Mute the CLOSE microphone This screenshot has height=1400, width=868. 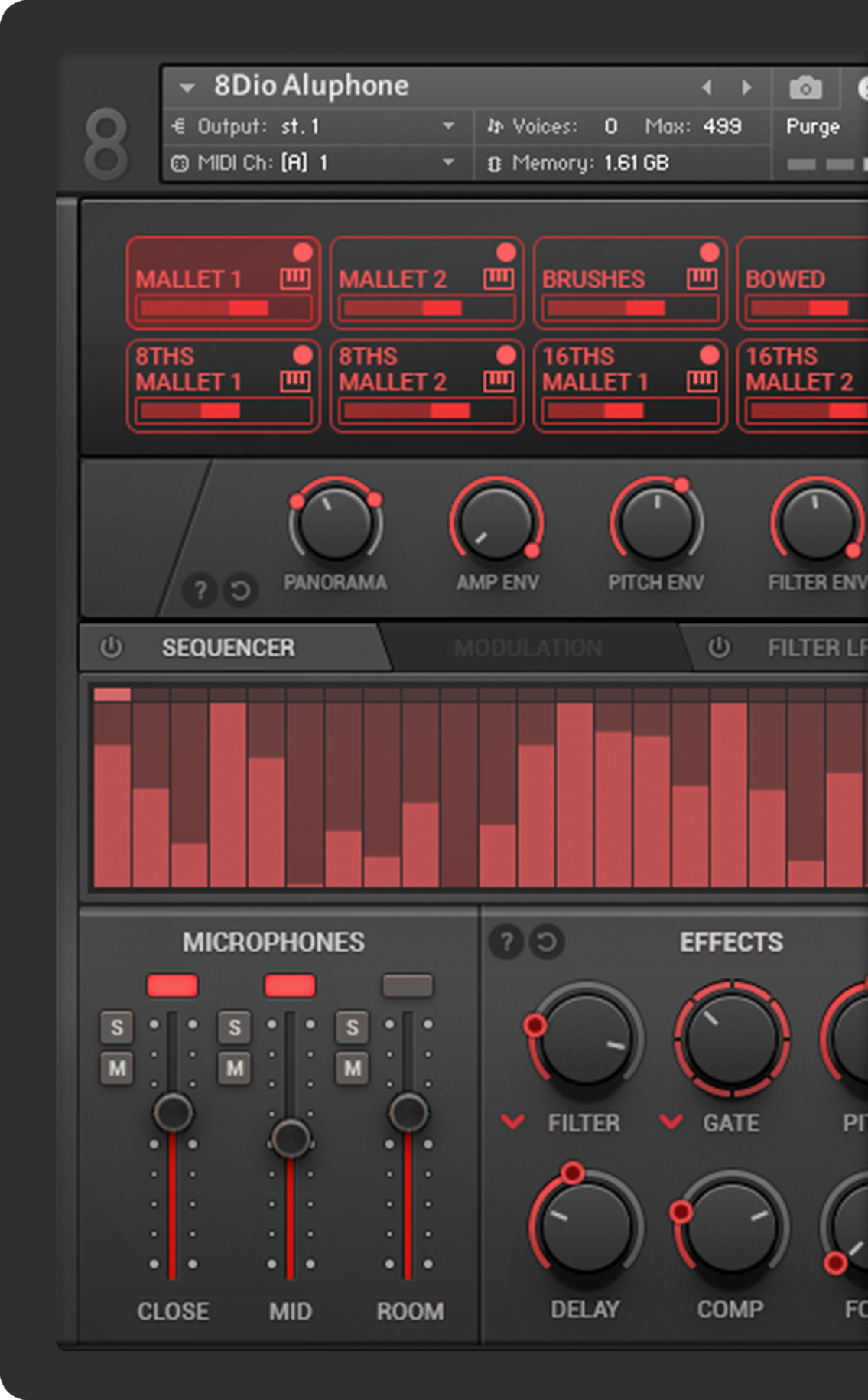pos(117,1068)
